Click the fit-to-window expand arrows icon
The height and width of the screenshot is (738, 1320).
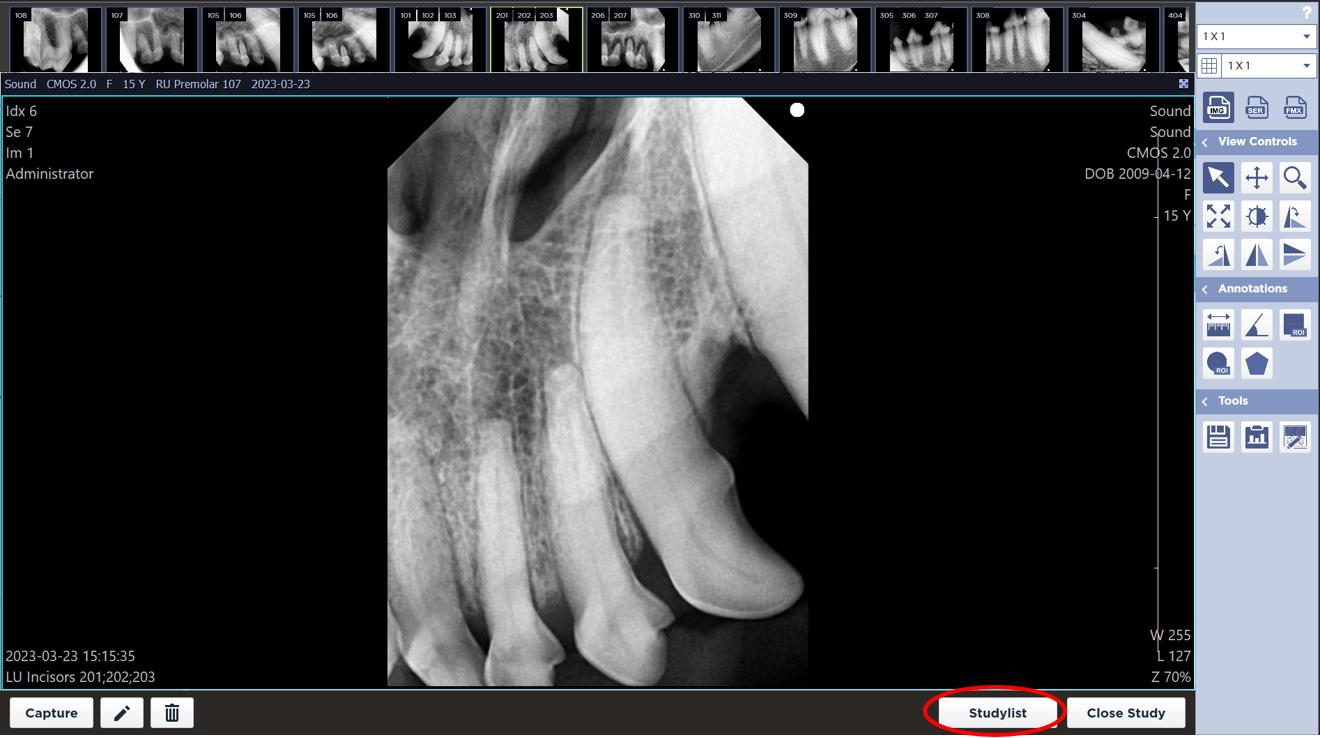1218,216
